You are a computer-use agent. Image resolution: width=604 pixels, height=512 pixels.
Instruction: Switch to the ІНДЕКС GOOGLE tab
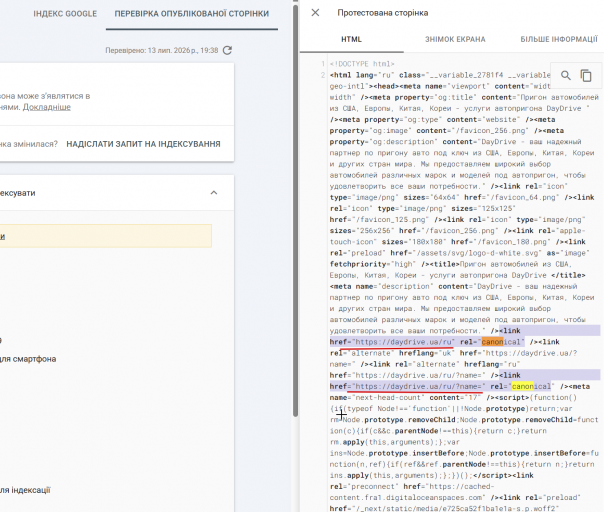65,14
